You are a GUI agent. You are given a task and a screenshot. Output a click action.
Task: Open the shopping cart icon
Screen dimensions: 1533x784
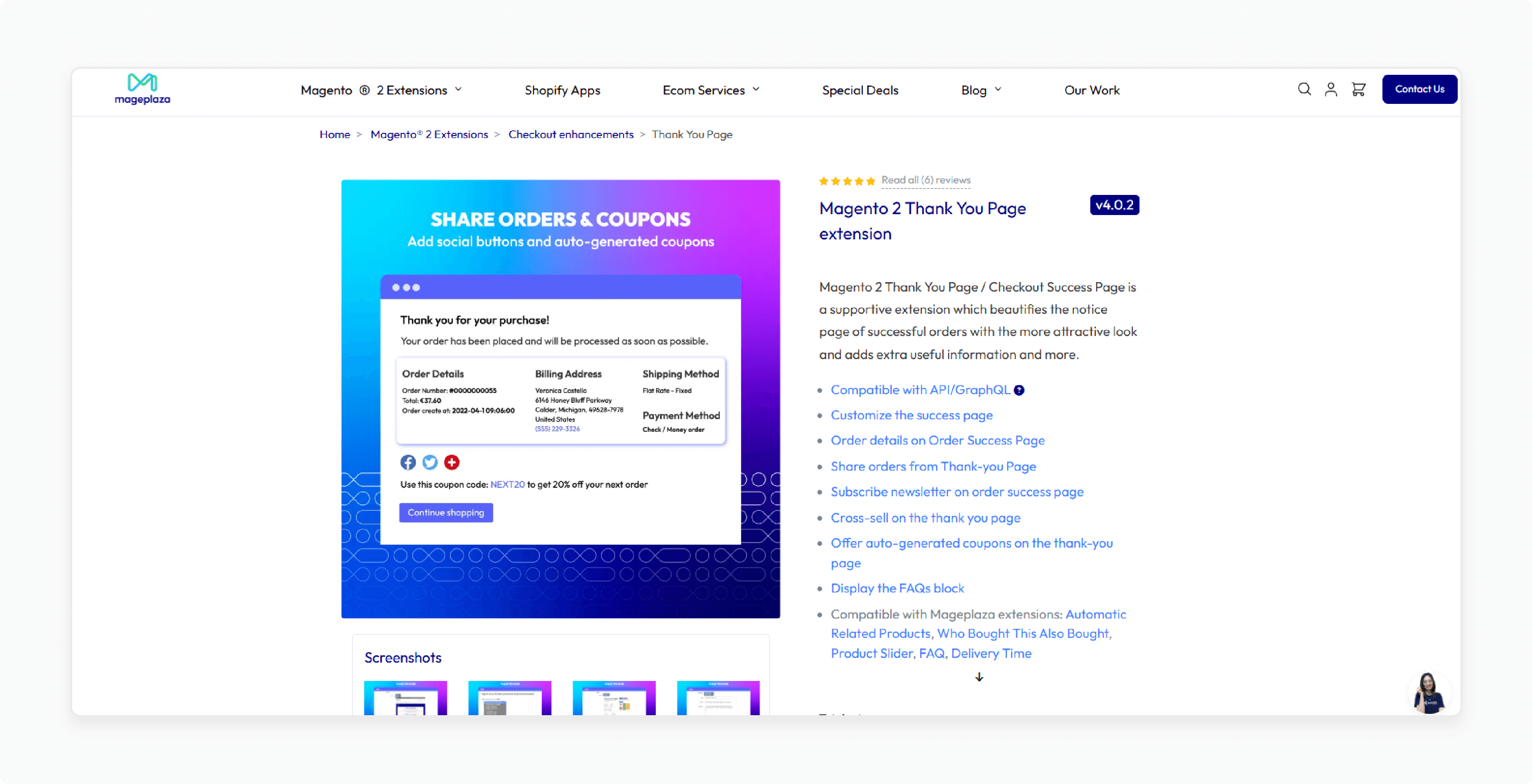1358,89
